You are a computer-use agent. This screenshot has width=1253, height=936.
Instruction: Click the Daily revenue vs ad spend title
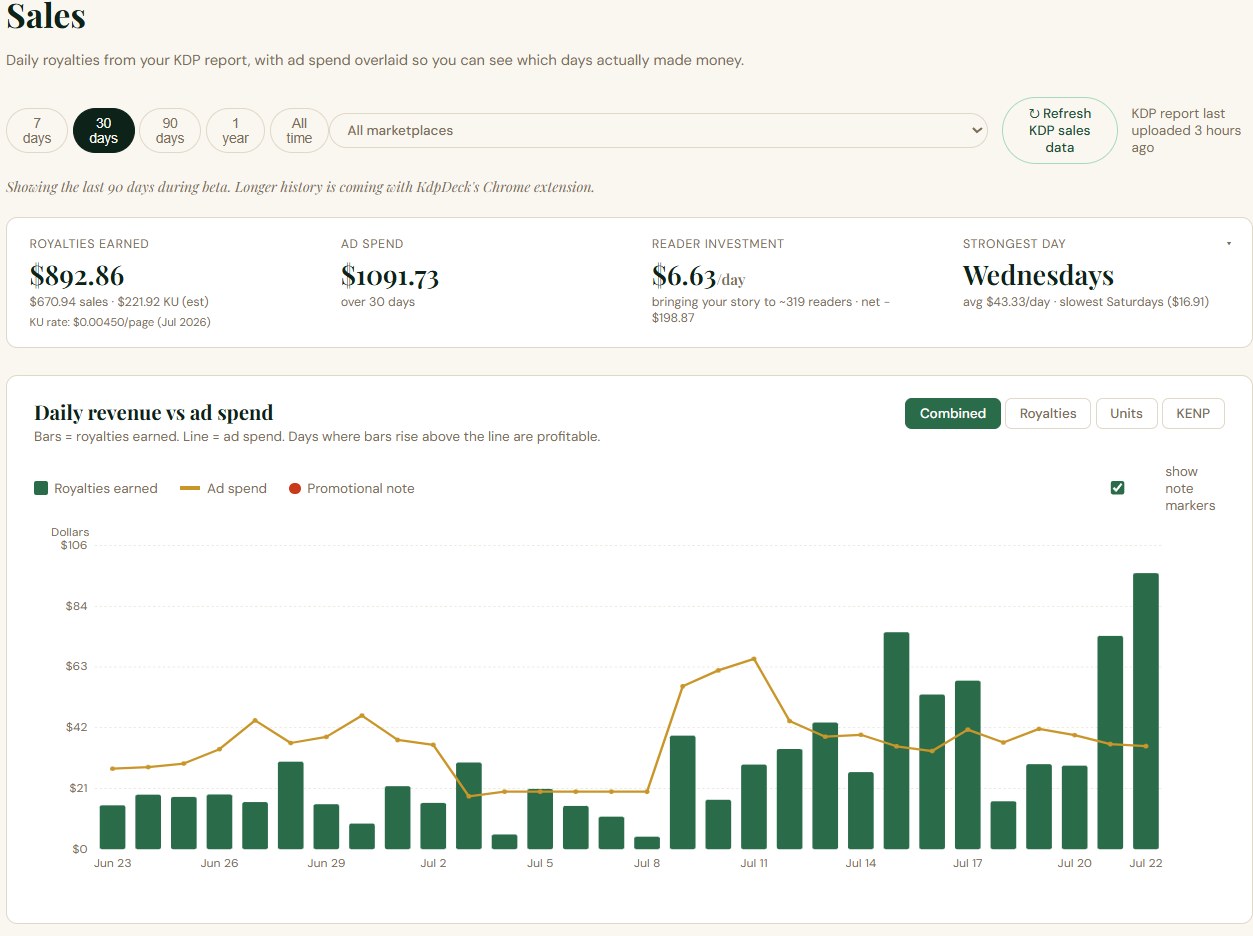coord(153,413)
